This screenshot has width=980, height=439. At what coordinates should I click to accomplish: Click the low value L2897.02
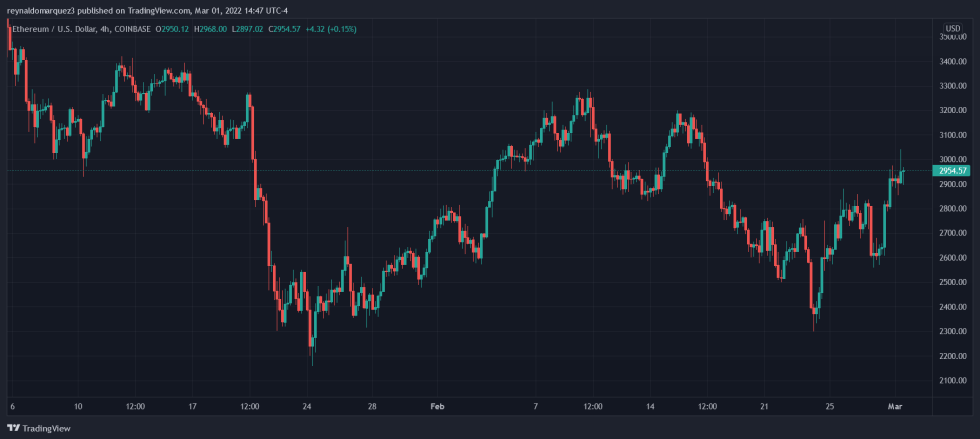(247, 29)
